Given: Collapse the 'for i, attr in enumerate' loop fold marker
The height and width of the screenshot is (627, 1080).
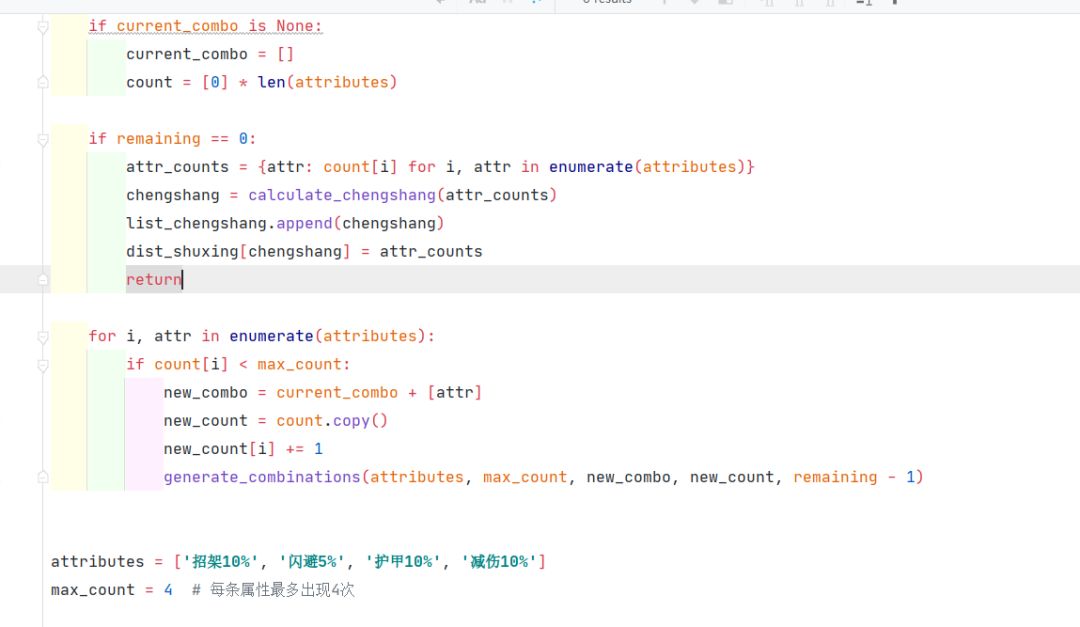Looking at the screenshot, I should [x=43, y=336].
